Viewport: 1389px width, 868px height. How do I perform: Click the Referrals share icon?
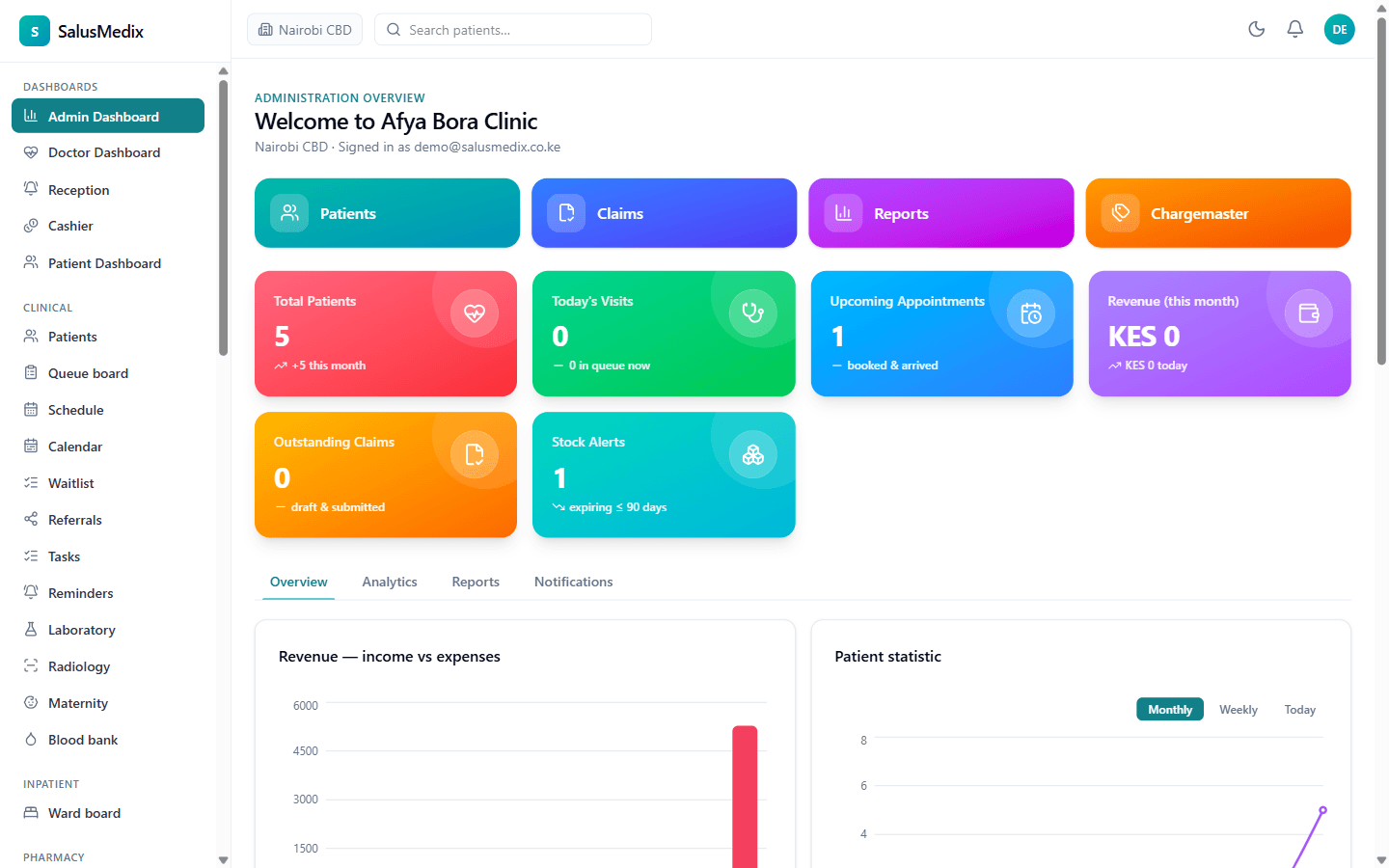tap(31, 520)
